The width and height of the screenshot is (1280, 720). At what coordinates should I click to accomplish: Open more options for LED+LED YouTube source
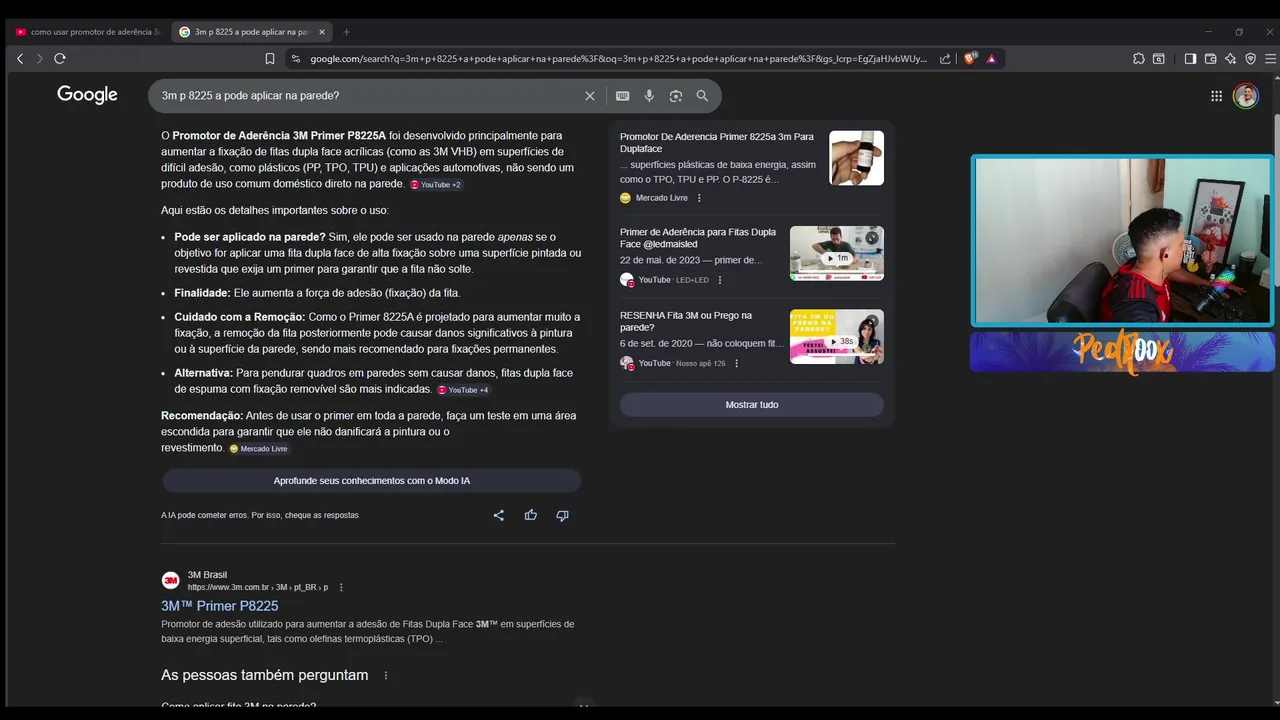click(720, 280)
